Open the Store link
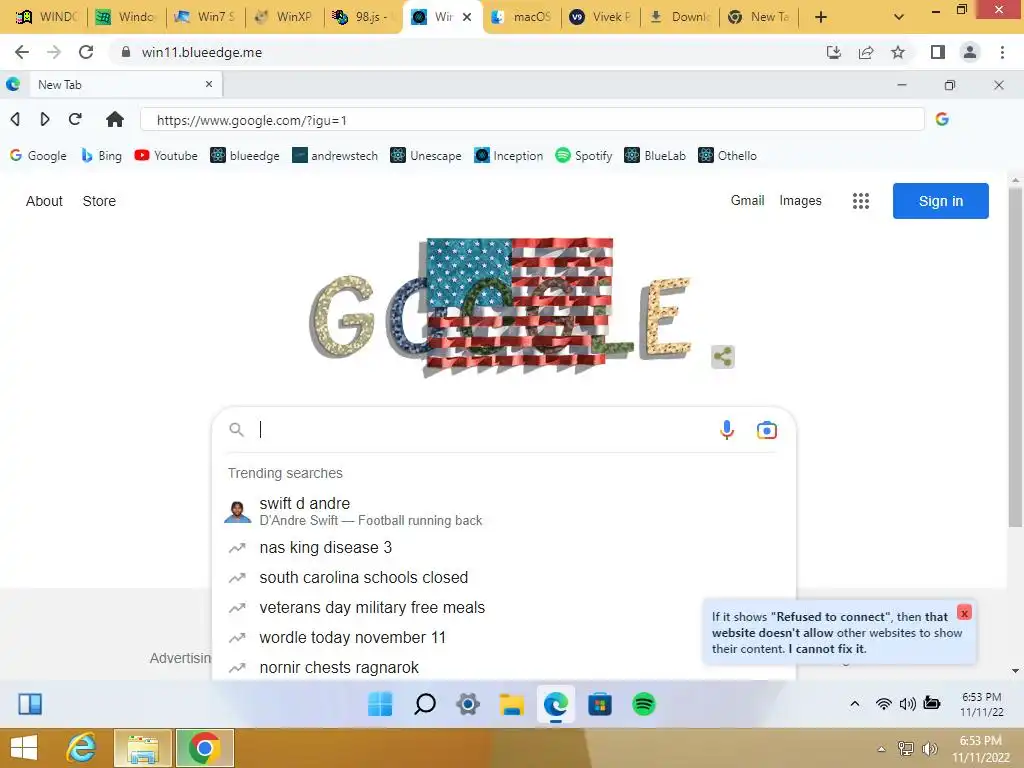The image size is (1024, 768). pyautogui.click(x=99, y=201)
